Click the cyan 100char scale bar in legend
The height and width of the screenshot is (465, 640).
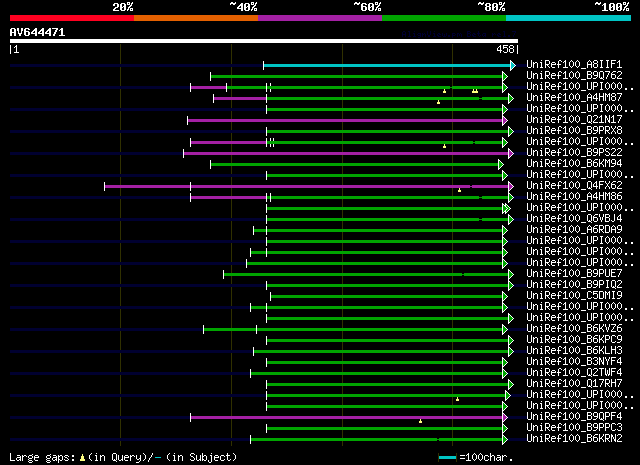pos(447,458)
